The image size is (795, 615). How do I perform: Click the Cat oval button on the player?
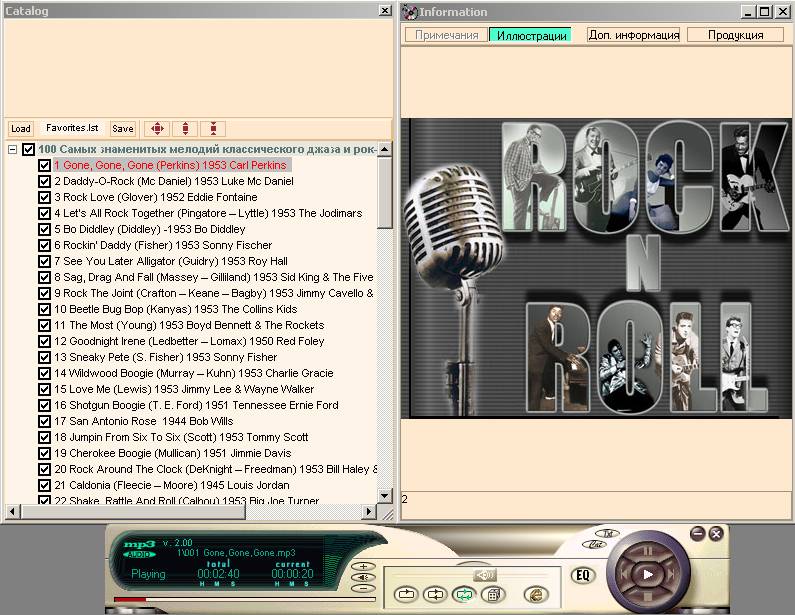coord(595,545)
